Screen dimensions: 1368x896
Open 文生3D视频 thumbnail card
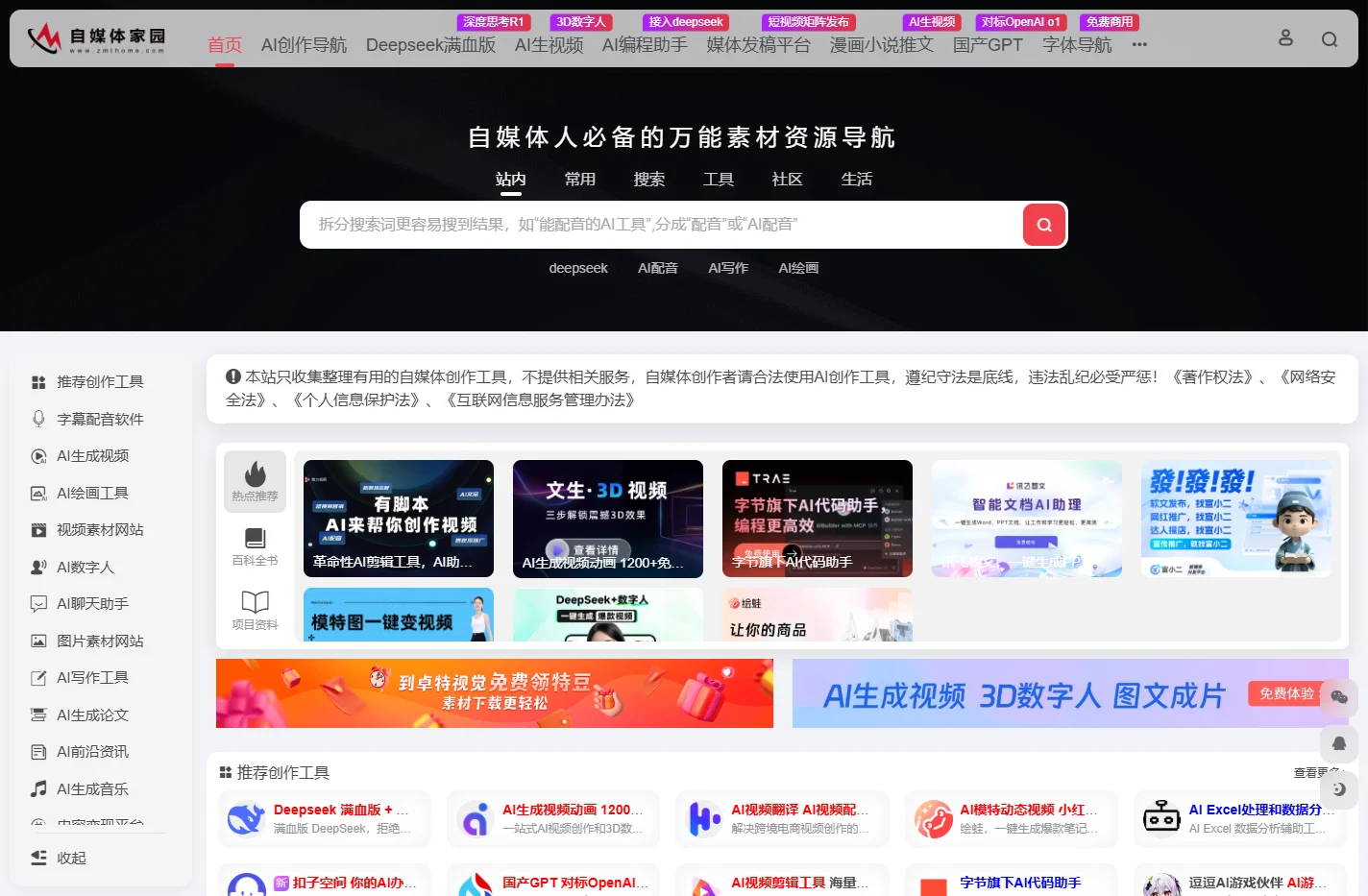608,519
